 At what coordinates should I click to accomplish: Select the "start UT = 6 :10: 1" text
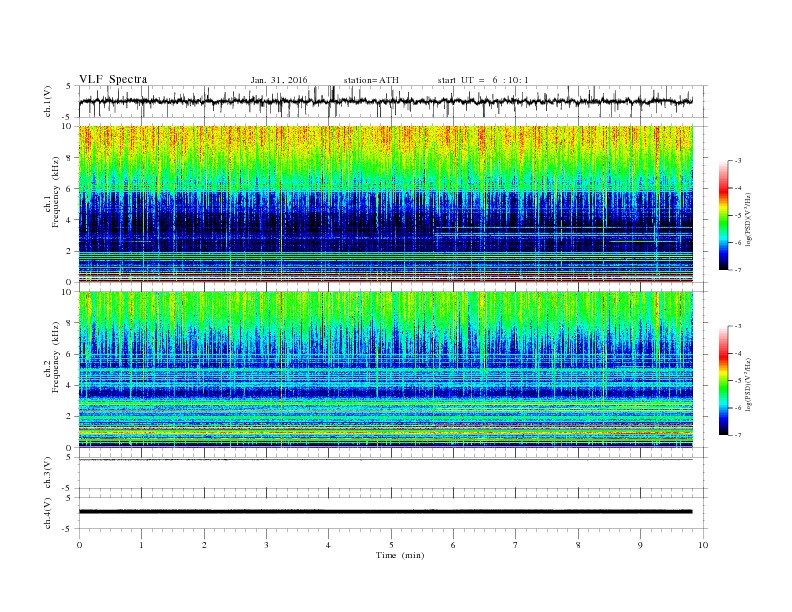point(483,80)
